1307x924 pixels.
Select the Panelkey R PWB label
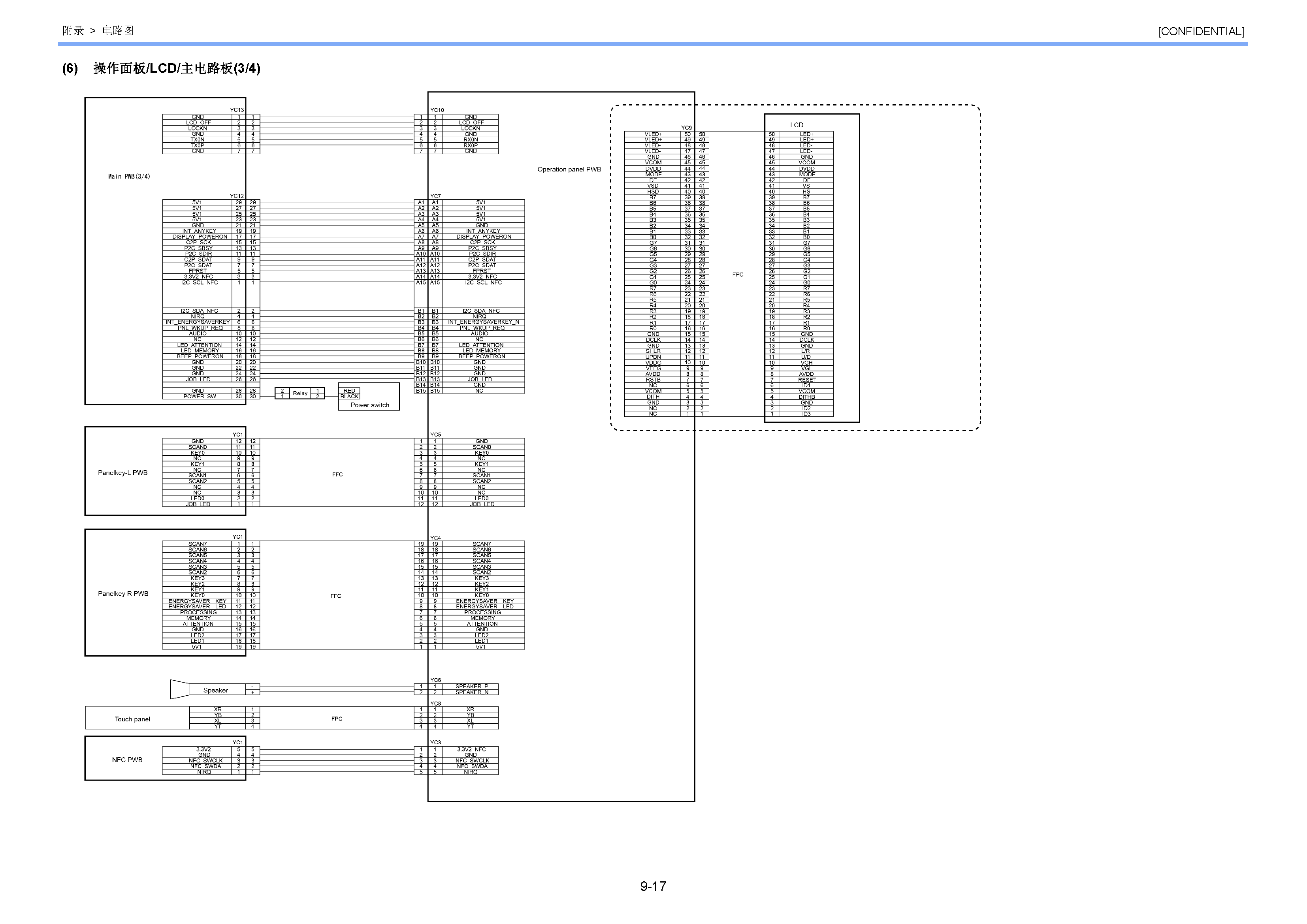coord(123,593)
